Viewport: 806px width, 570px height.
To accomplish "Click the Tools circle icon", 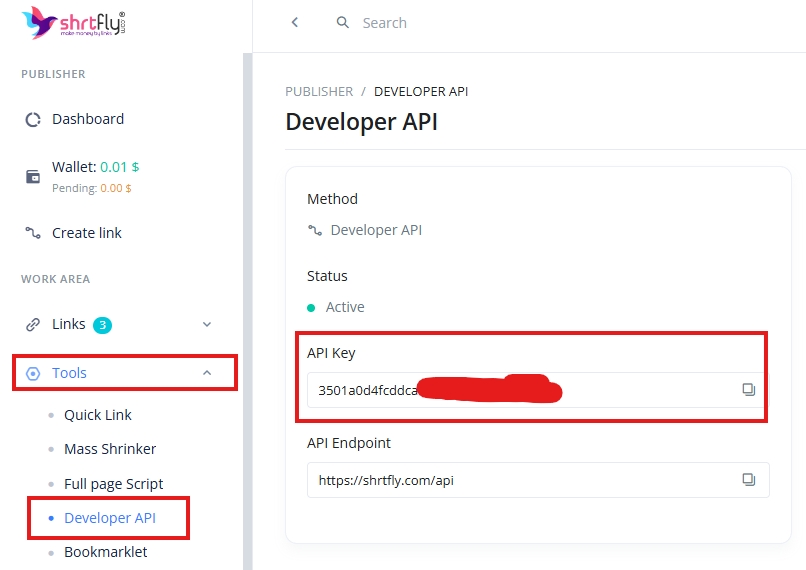I will pos(33,373).
